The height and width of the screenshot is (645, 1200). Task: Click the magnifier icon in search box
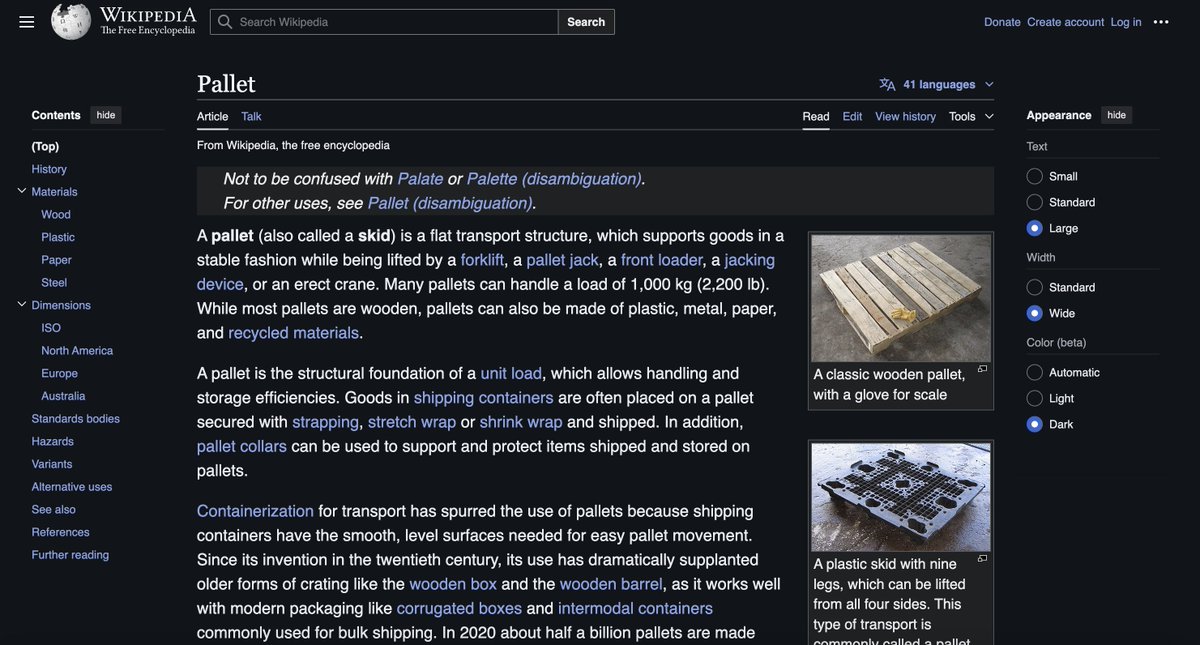coord(225,22)
